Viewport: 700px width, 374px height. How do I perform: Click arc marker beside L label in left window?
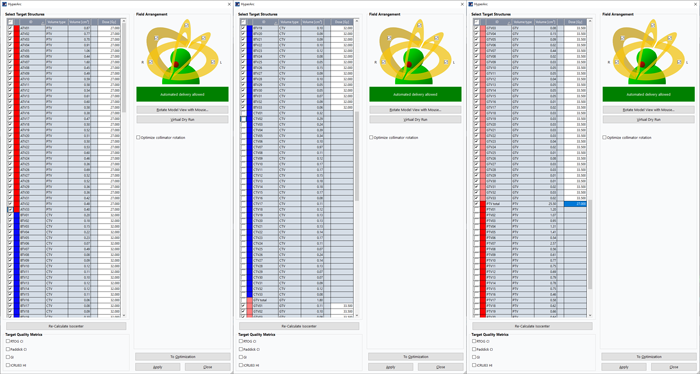tap(213, 62)
